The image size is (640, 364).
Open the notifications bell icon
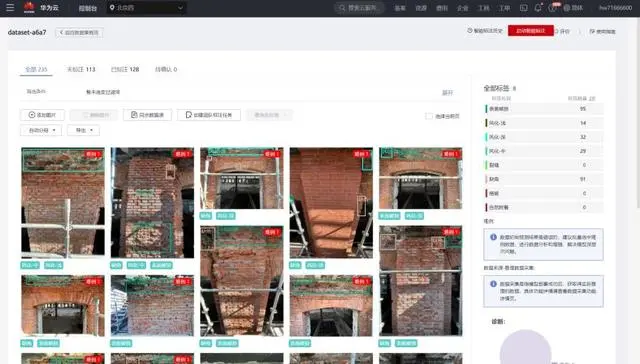pyautogui.click(x=538, y=8)
